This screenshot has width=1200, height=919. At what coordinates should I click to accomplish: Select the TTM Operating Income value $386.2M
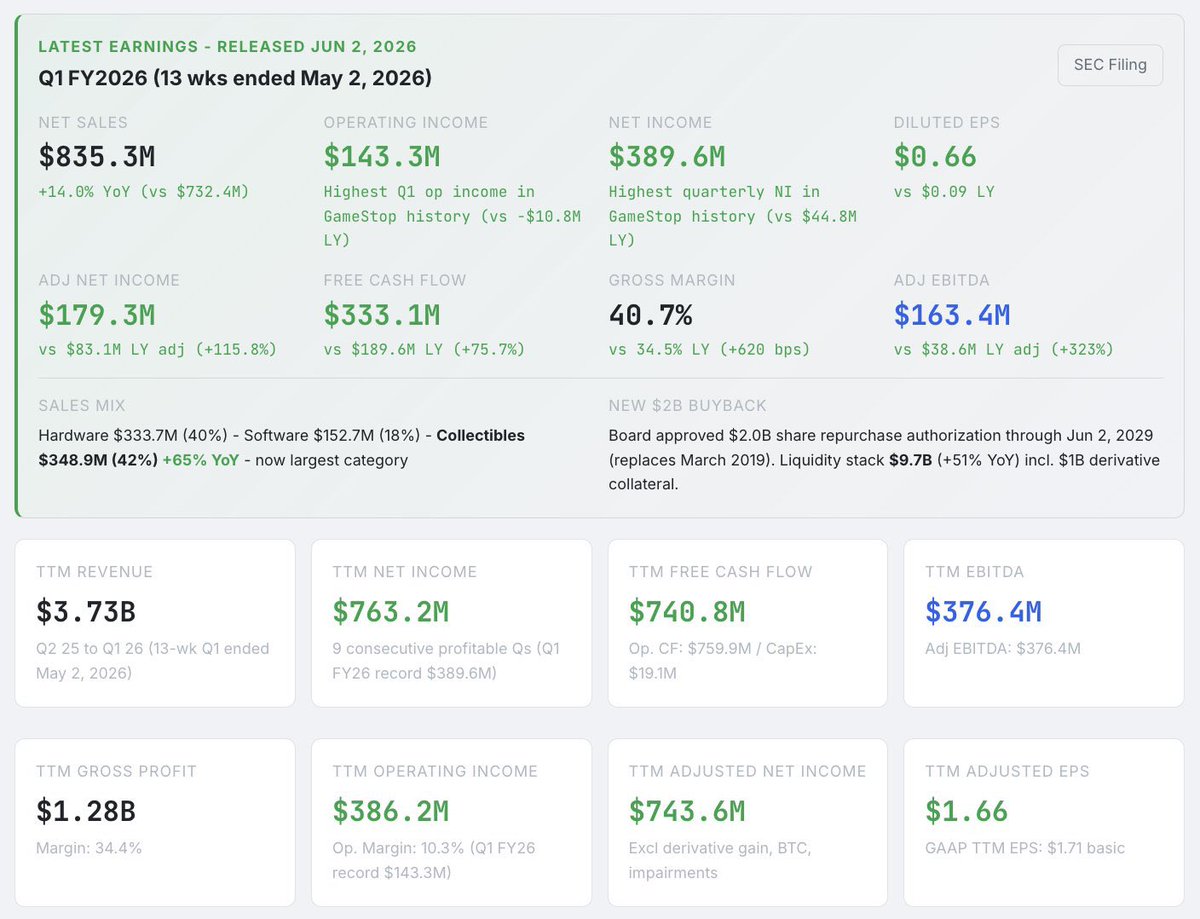coord(391,811)
